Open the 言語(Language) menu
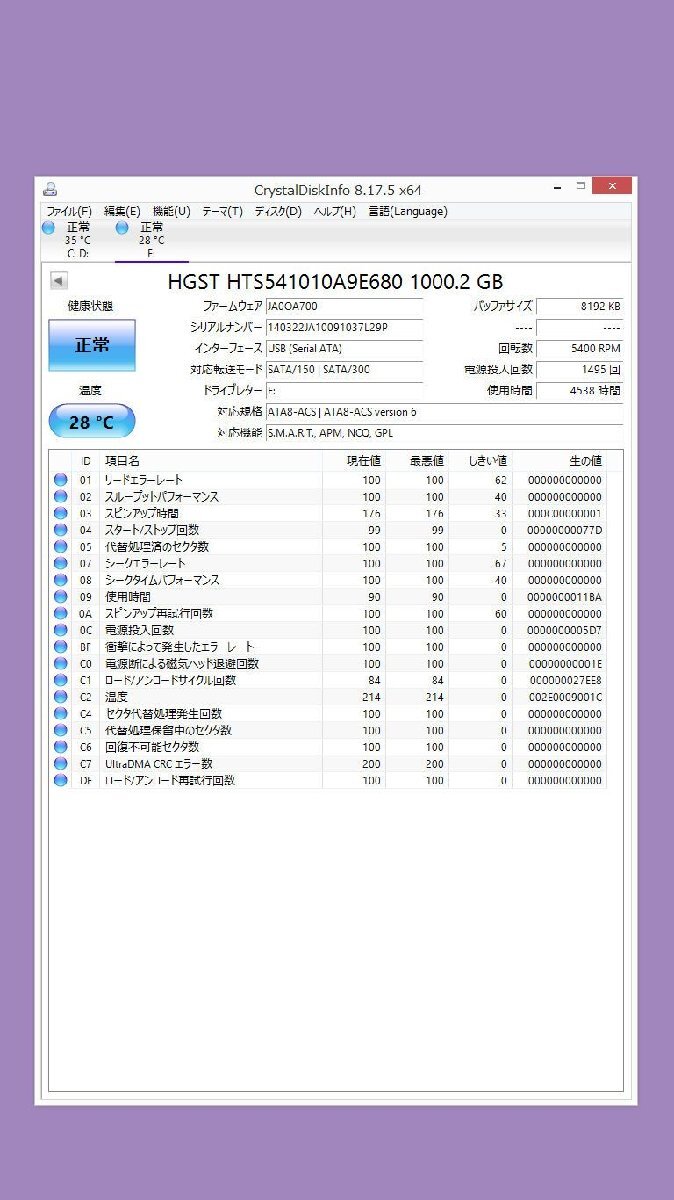The height and width of the screenshot is (1200, 674). pyautogui.click(x=407, y=211)
